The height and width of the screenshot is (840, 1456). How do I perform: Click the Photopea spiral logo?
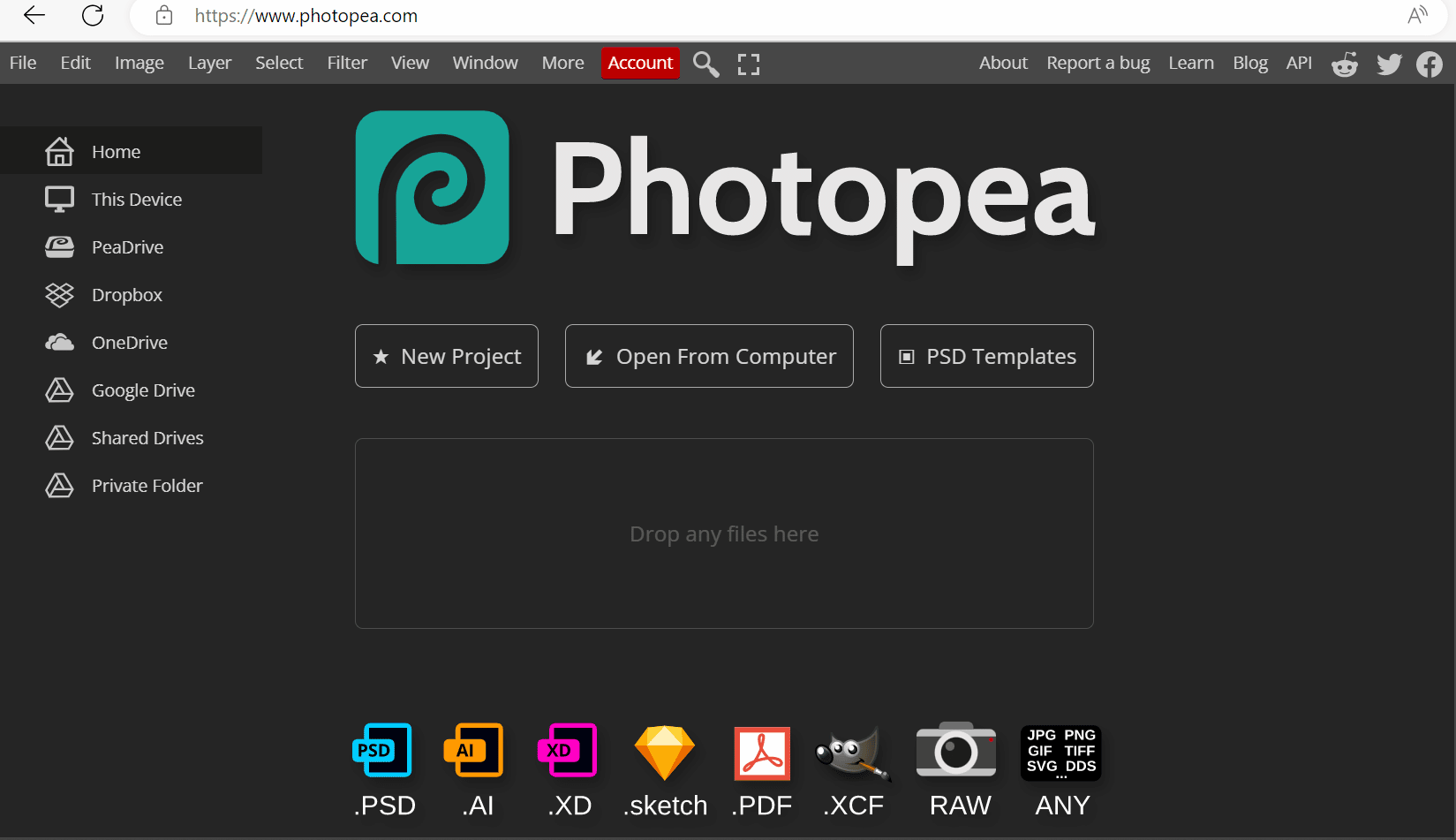click(x=432, y=187)
